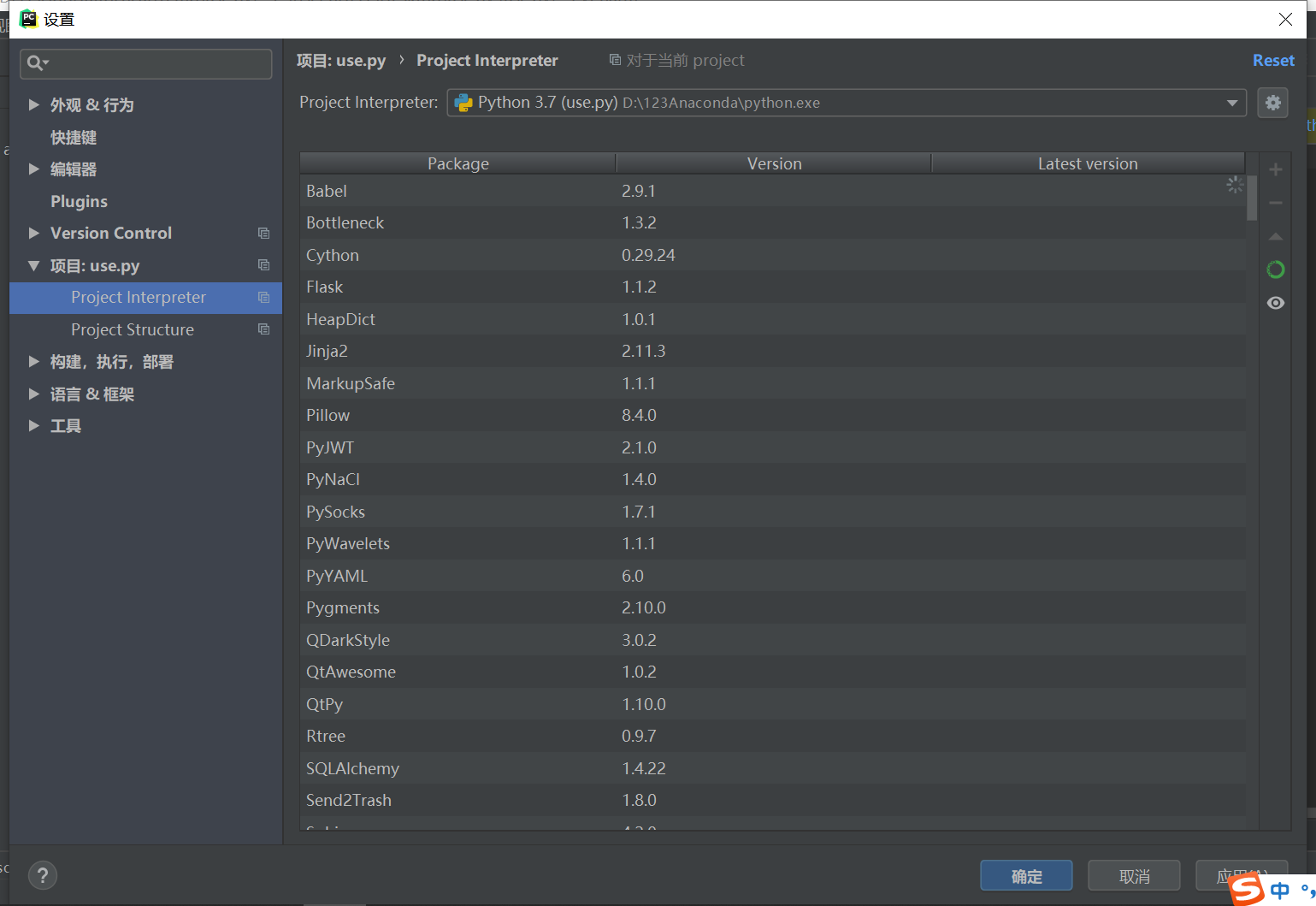Image resolution: width=1316 pixels, height=906 pixels.
Task: Select Plugins in settings tree
Action: pos(79,201)
